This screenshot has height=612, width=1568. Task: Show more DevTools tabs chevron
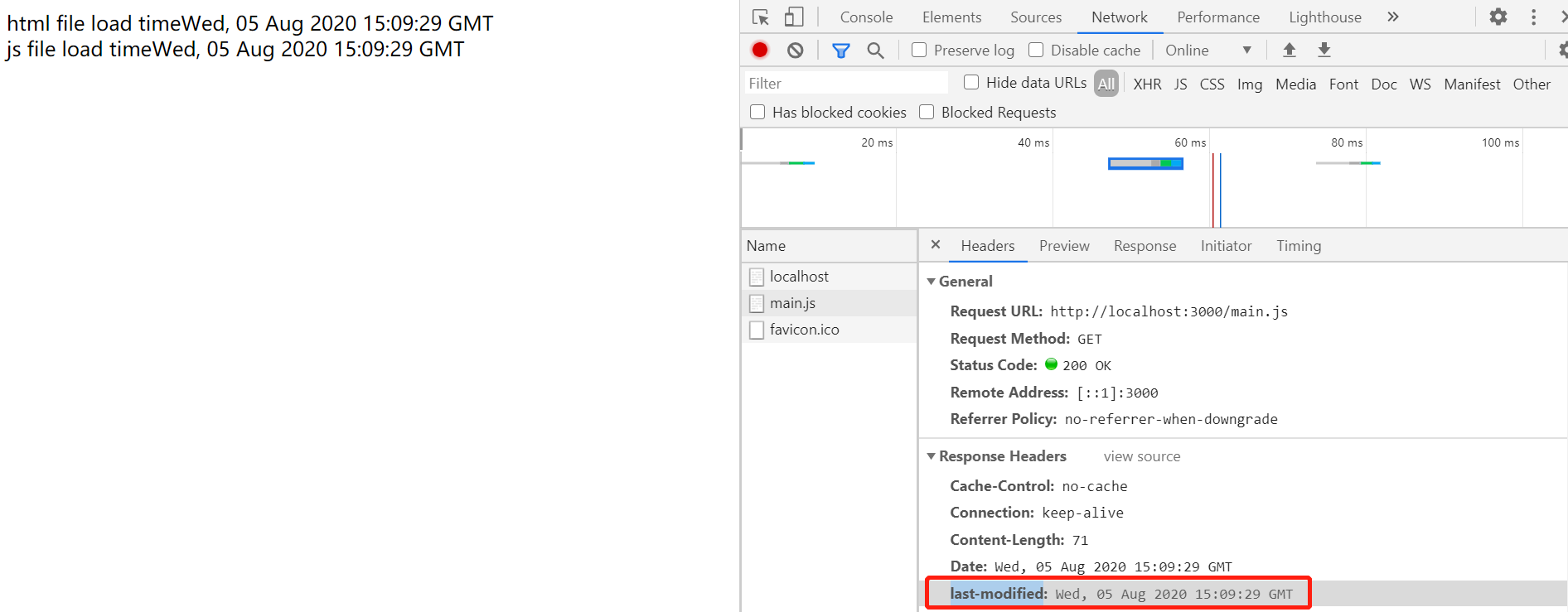tap(1392, 17)
